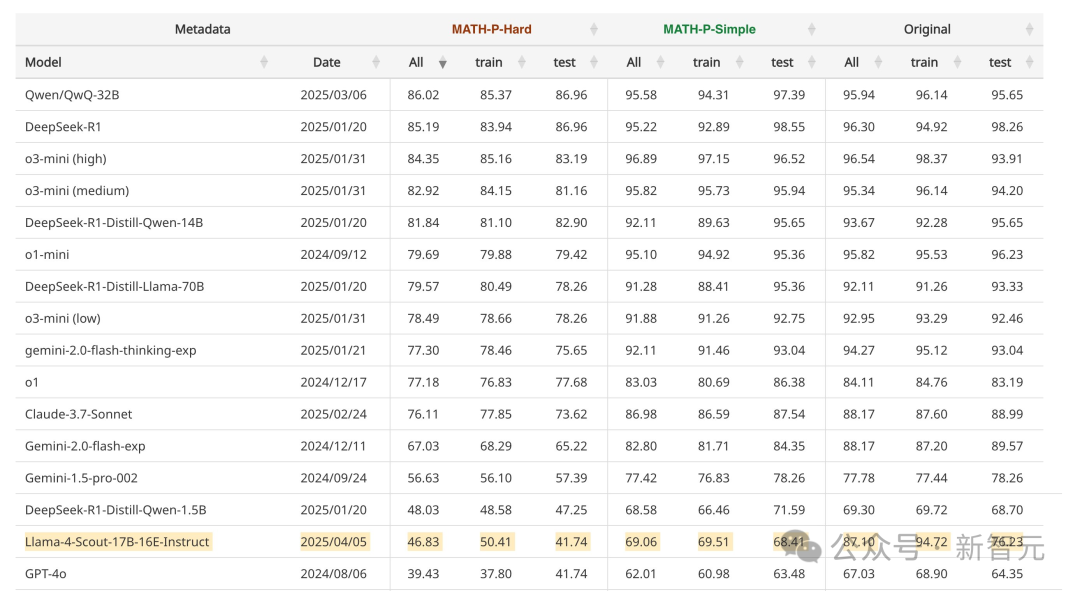This screenshot has width=1080, height=591.
Task: Click the Metadata group header
Action: [202, 29]
